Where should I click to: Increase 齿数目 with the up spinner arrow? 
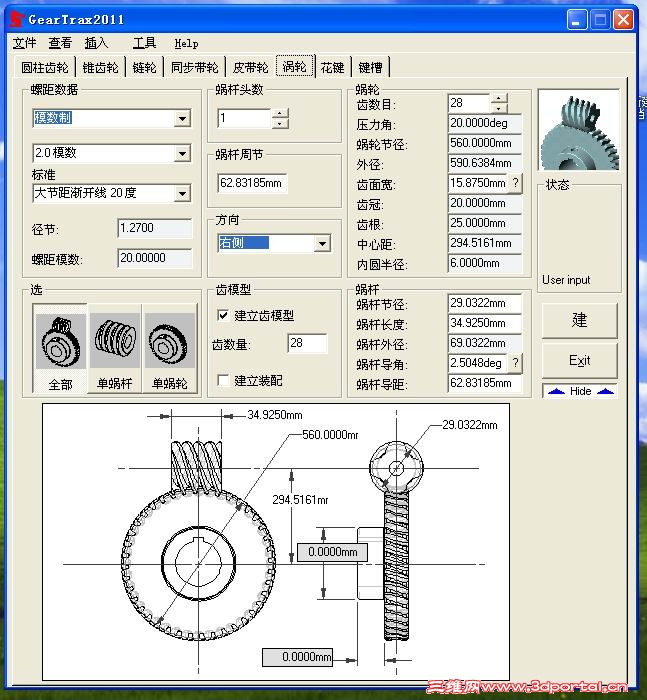click(499, 98)
